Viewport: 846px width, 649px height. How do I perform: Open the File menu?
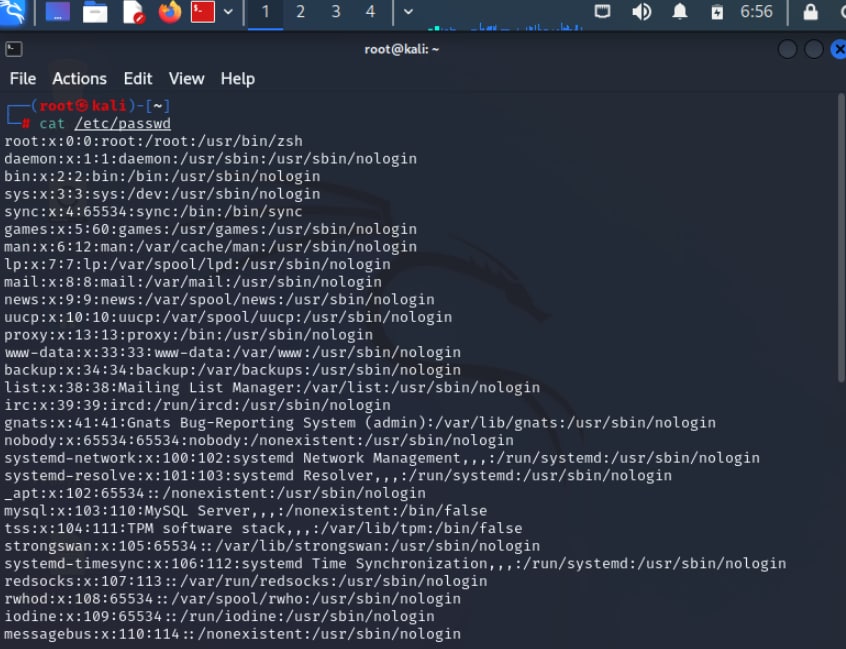23,79
